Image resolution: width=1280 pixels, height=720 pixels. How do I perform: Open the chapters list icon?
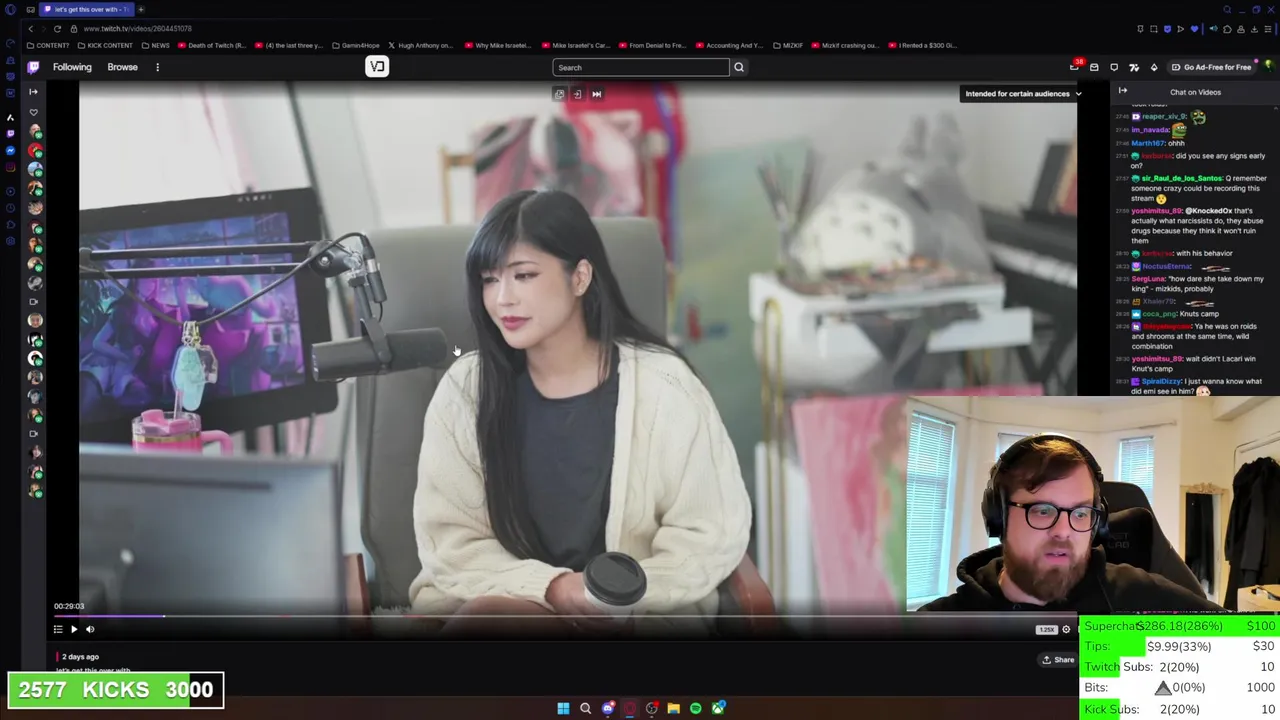[x=58, y=629]
